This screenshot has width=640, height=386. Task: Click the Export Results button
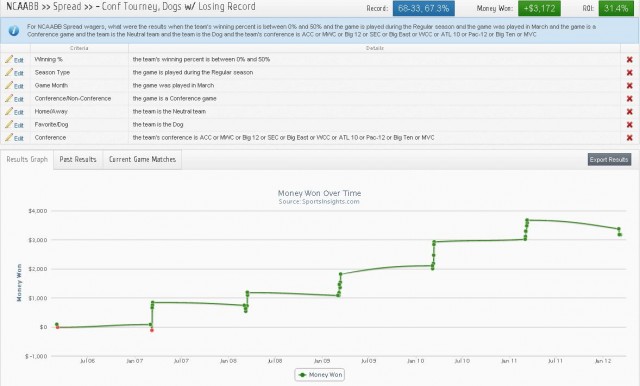[609, 160]
